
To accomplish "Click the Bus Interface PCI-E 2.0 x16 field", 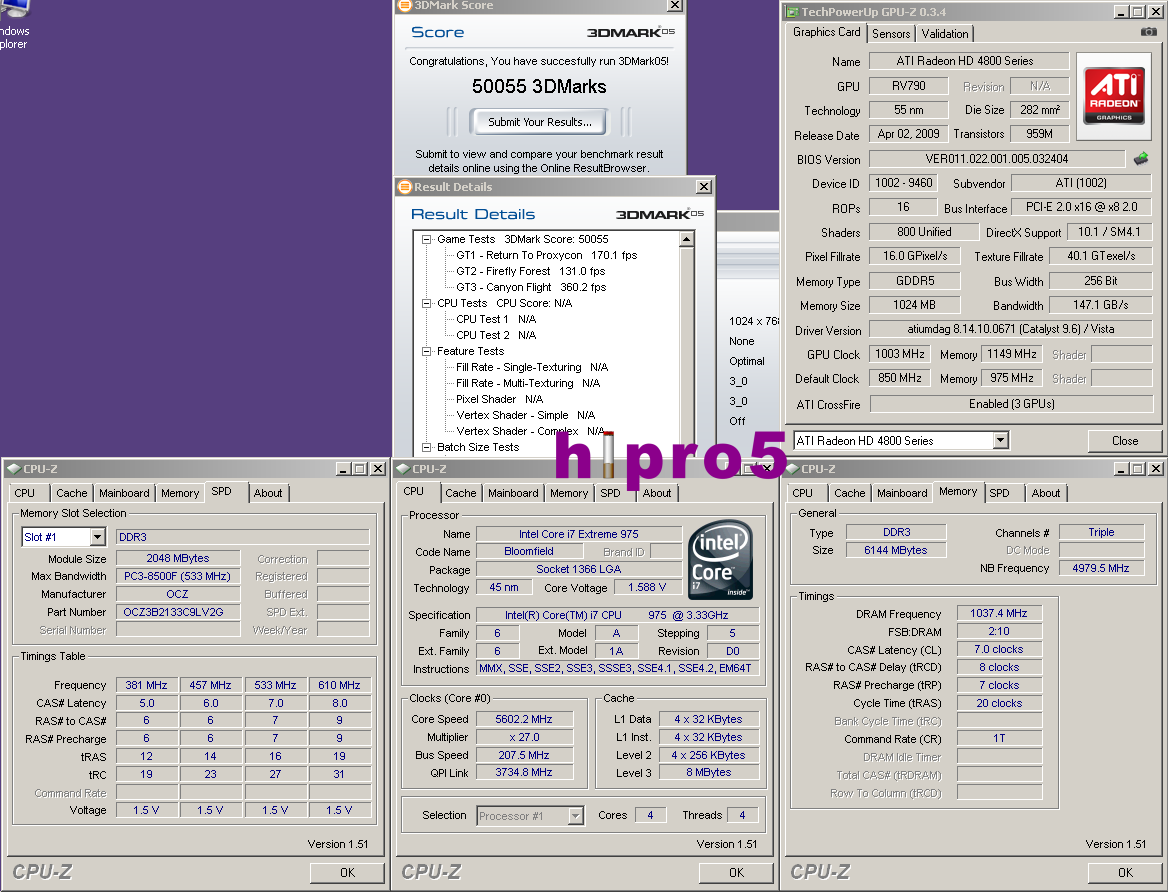I will tap(1082, 206).
